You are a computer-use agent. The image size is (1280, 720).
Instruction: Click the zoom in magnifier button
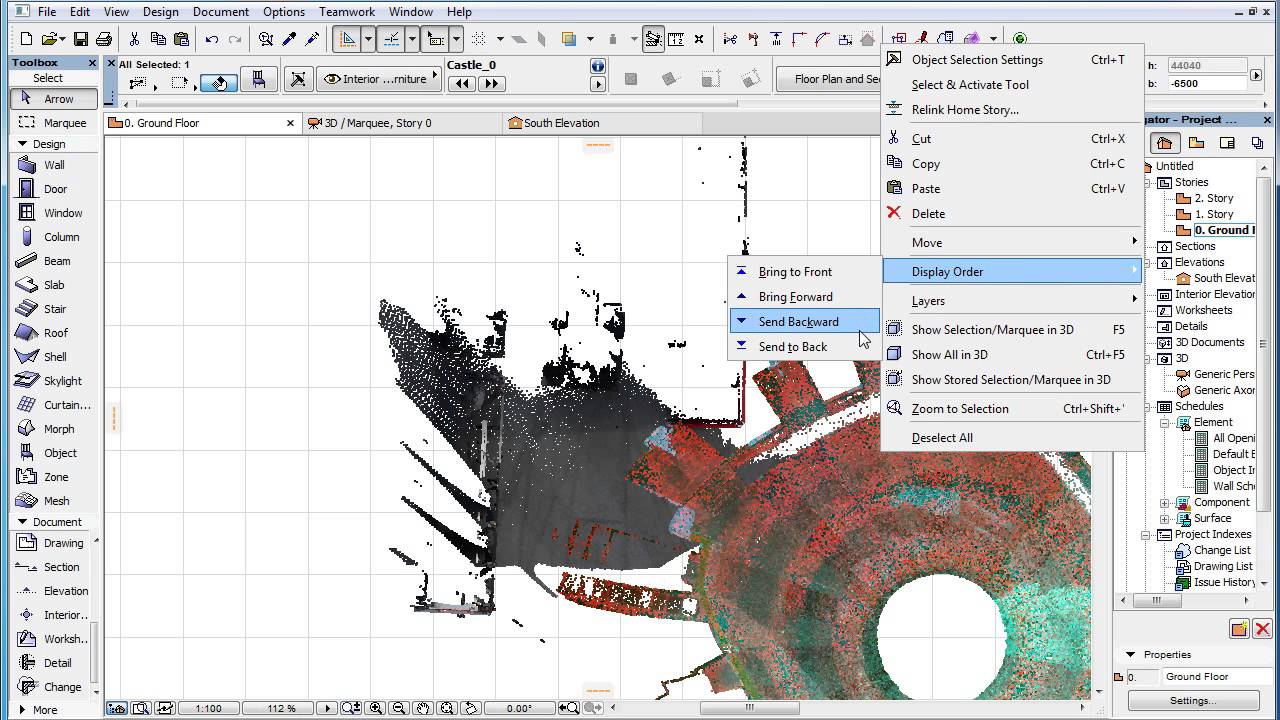[376, 708]
